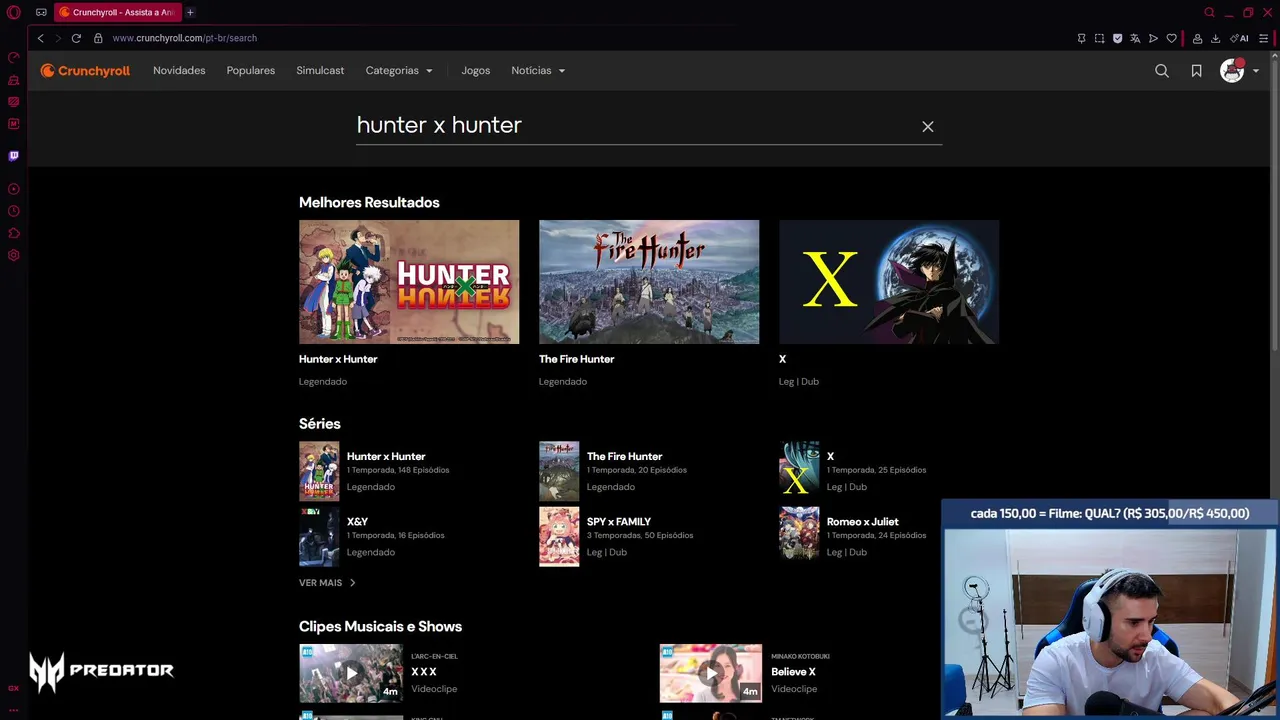Open X series with 25 Episódios
The image size is (1280, 720).
click(x=889, y=471)
